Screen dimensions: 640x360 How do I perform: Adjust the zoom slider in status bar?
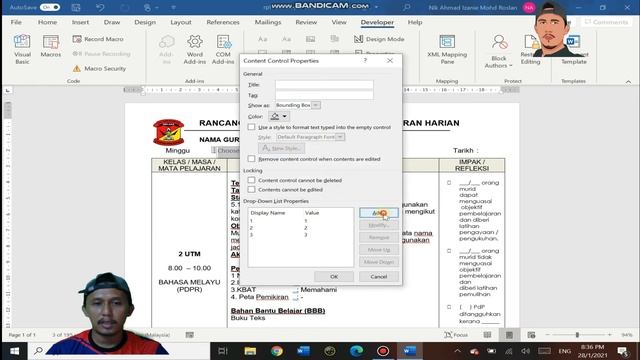(x=577, y=335)
